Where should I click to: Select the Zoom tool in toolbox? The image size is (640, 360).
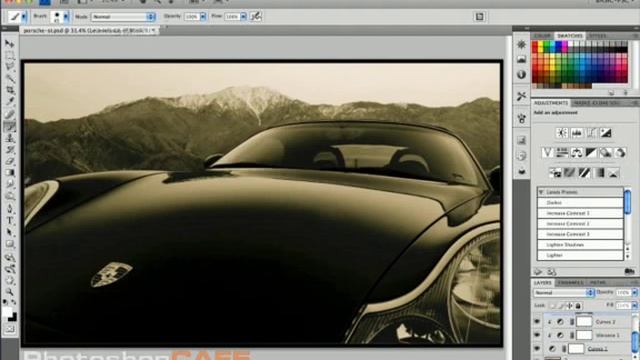10,292
